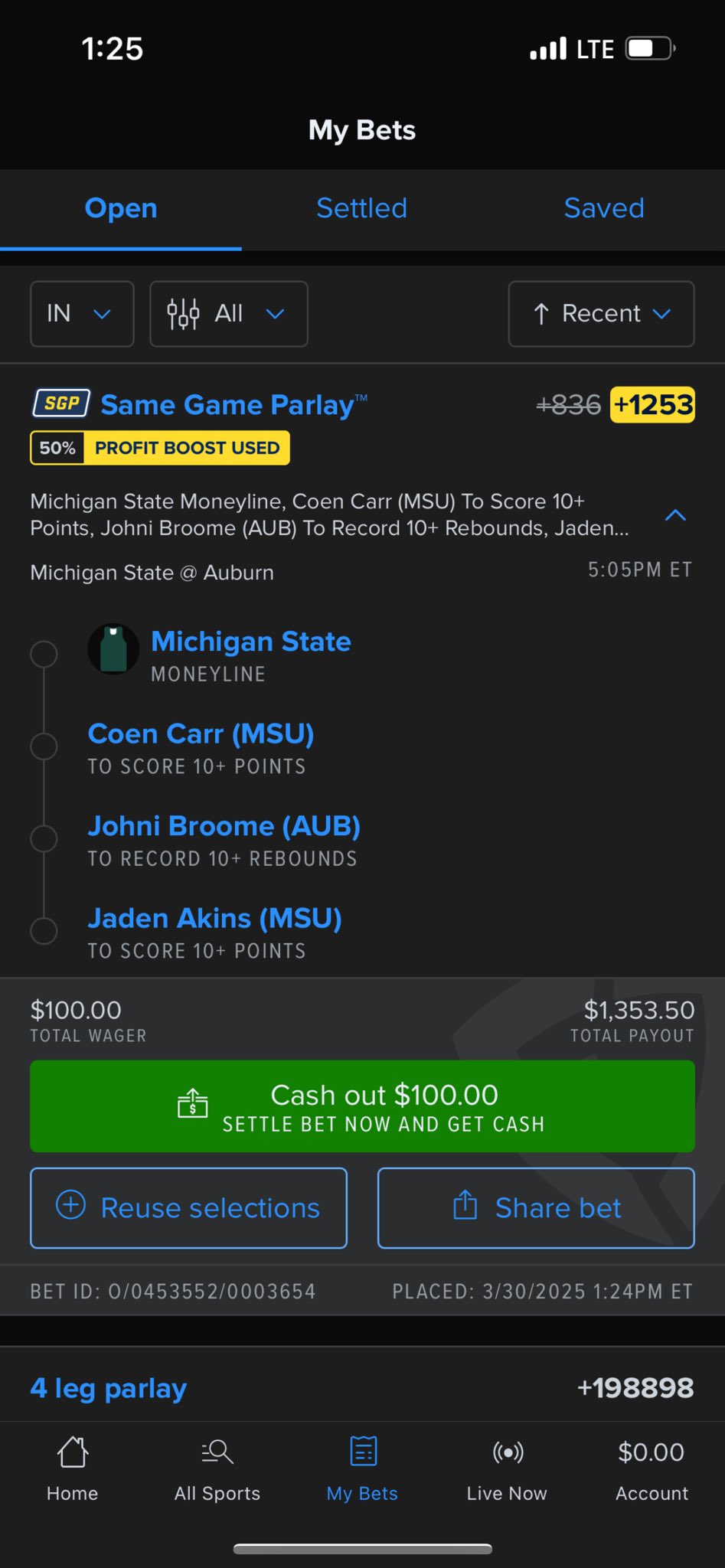
Task: Tap the Michigan State jersey icon
Action: point(113,649)
